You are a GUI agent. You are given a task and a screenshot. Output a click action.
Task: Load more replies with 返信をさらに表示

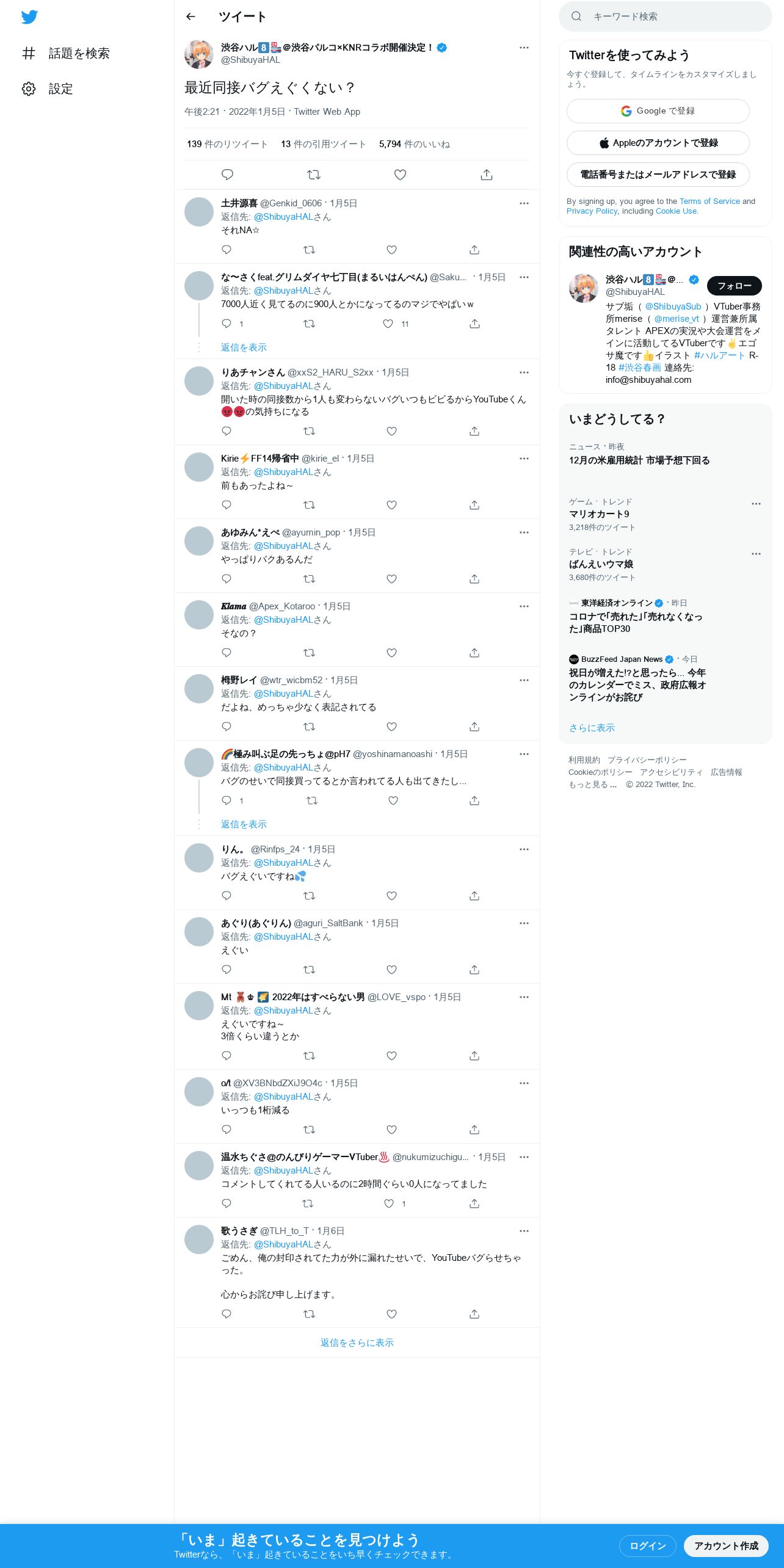click(357, 1343)
